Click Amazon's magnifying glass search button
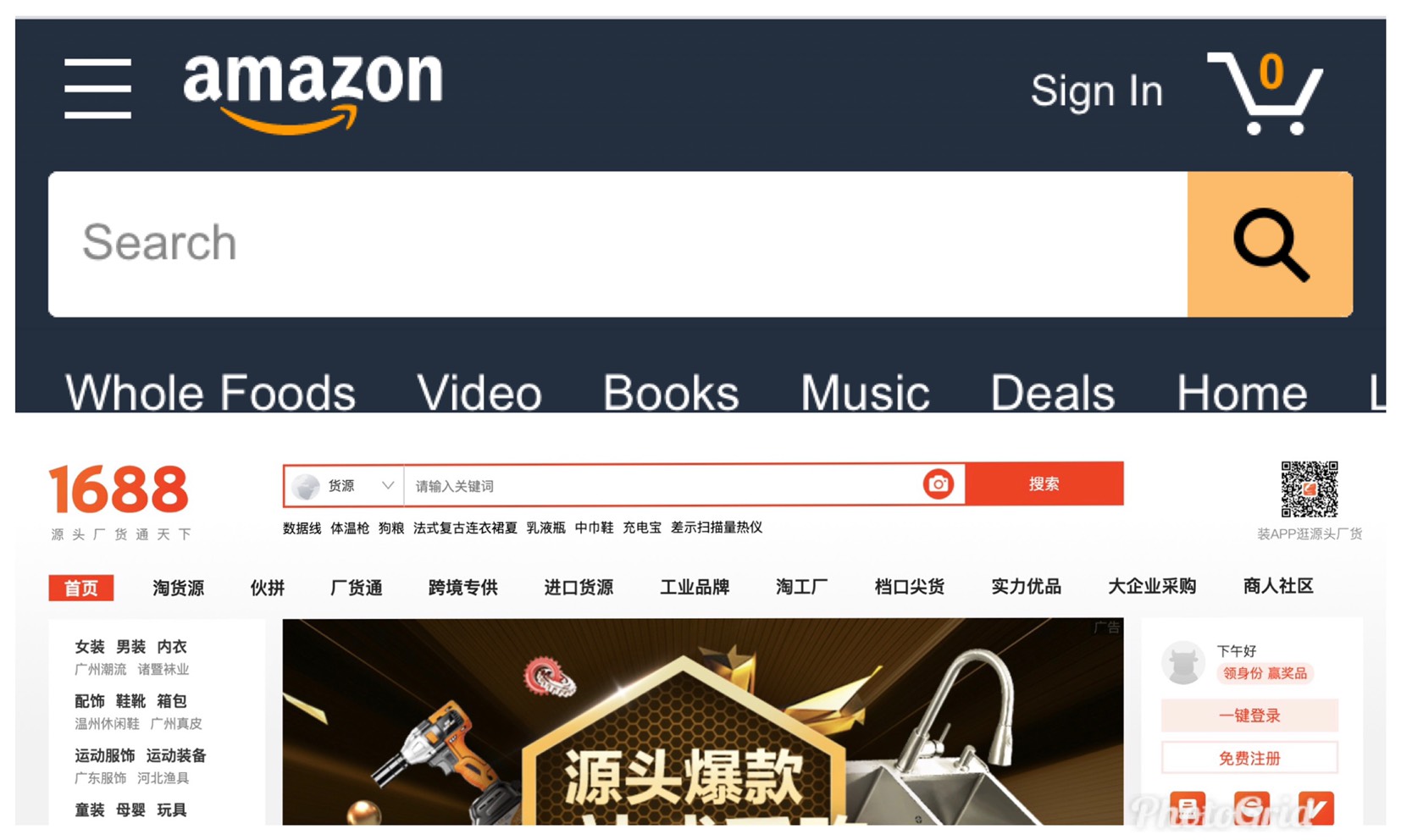This screenshot has width=1401, height=840. tap(1270, 245)
